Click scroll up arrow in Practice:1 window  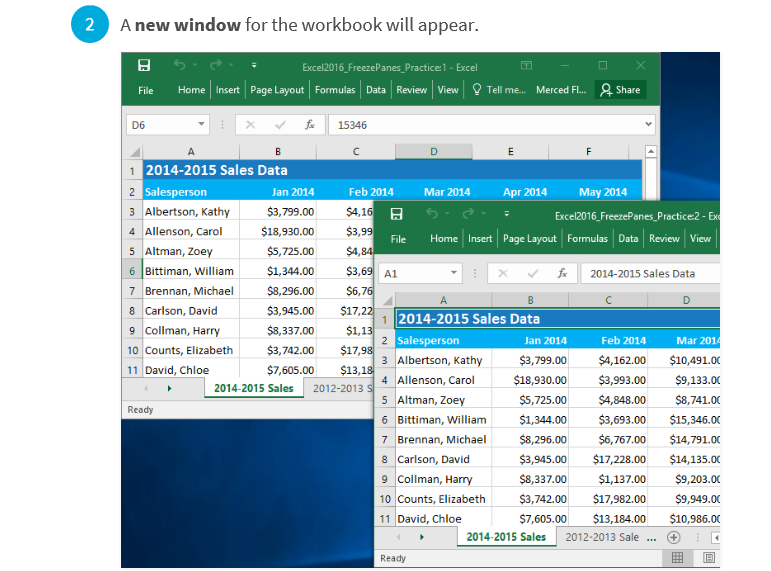click(x=651, y=151)
